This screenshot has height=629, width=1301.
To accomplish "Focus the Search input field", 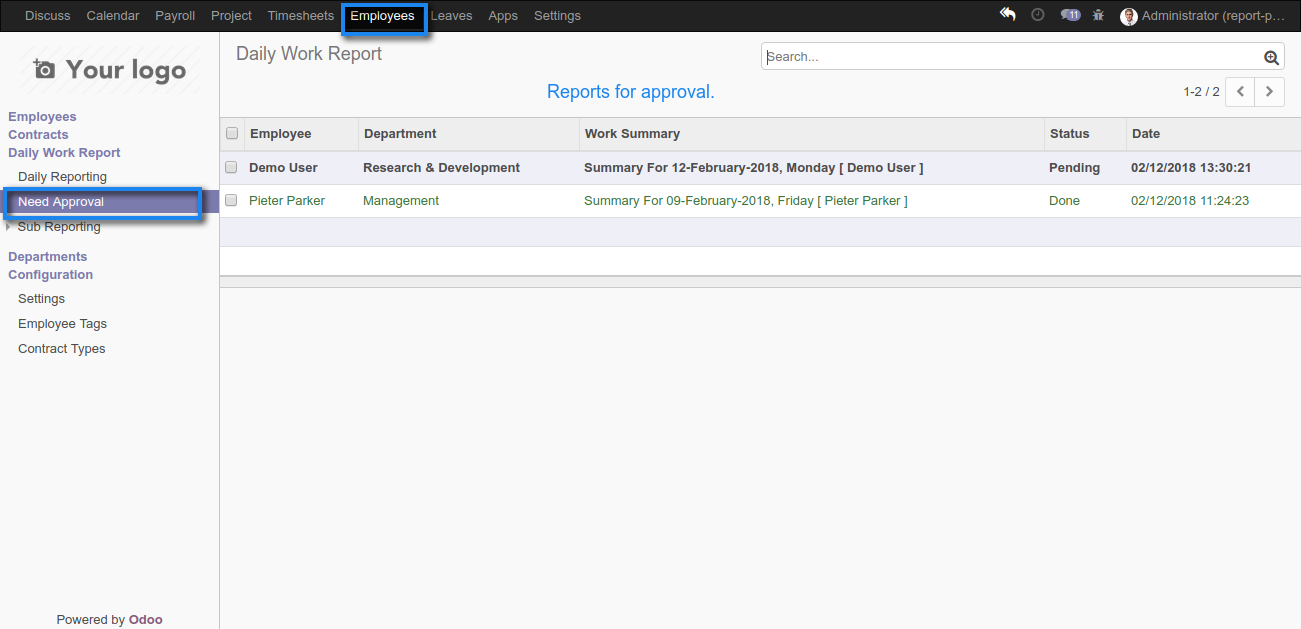I will (1013, 57).
